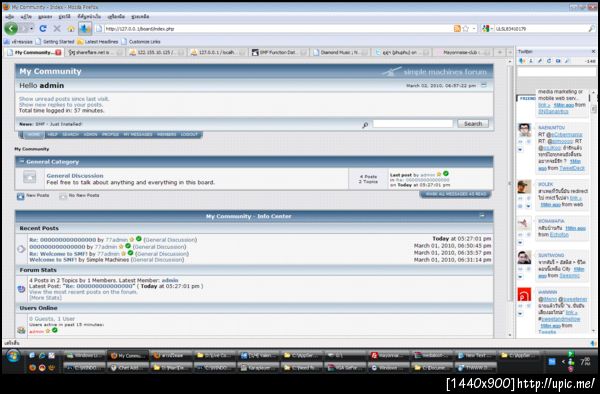Open View the most recent posts link
The height and width of the screenshot is (394, 600).
click(83, 292)
